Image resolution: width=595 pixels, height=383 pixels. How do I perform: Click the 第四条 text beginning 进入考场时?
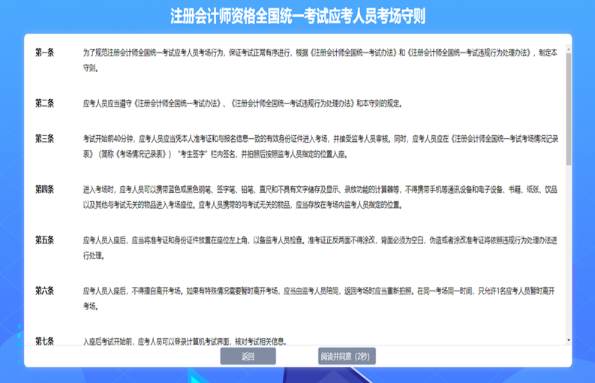tap(320, 197)
